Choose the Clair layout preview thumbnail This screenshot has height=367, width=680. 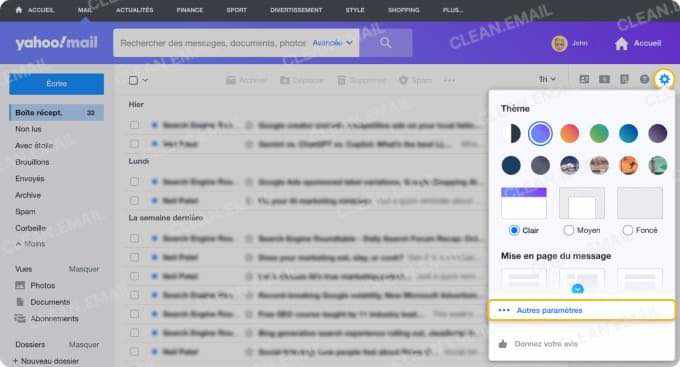pyautogui.click(x=524, y=203)
